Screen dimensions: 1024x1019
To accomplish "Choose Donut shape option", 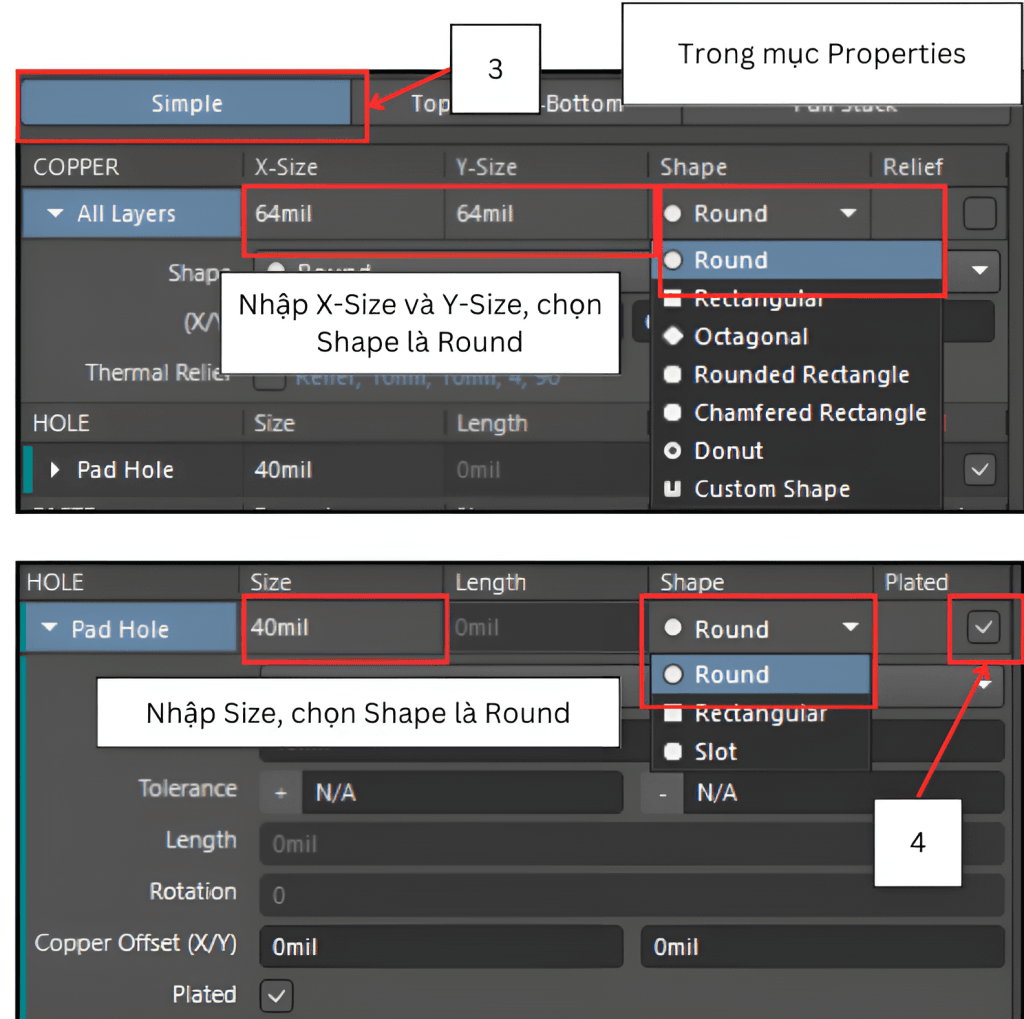I will coord(728,451).
